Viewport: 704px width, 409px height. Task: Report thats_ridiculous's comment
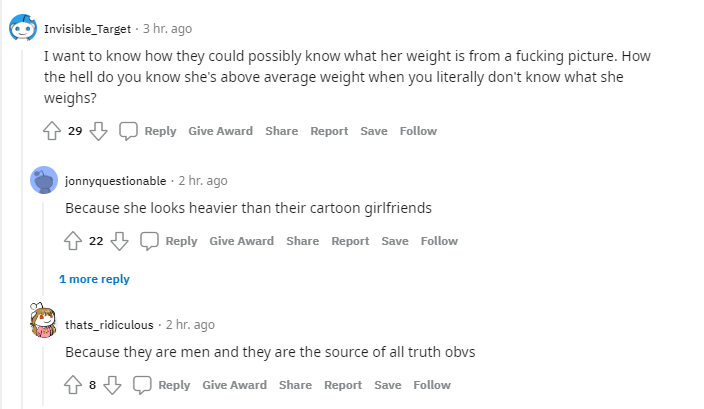pos(343,385)
